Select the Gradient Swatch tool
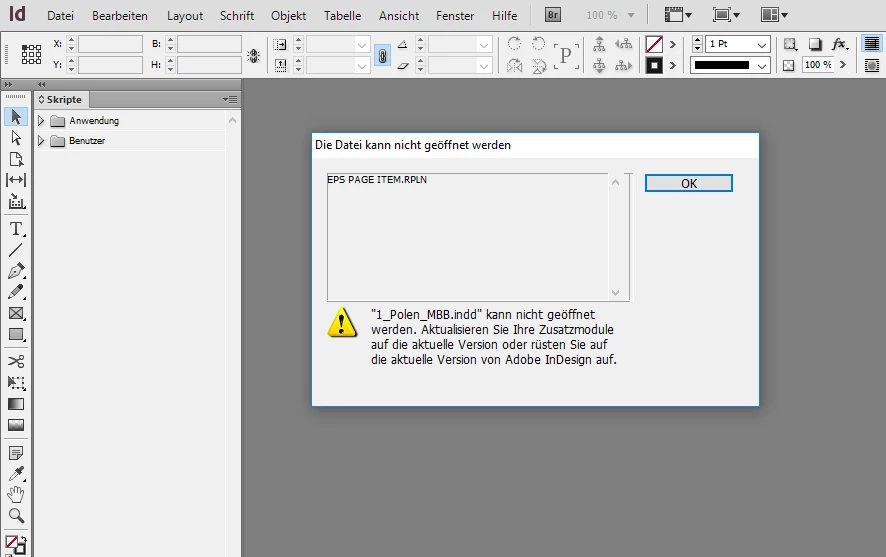 (x=16, y=404)
